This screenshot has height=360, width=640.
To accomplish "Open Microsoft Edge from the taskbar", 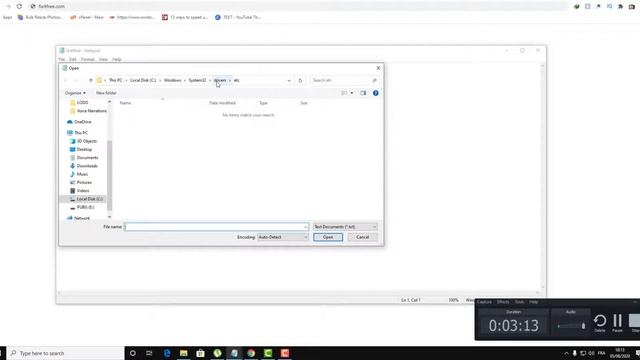I will (x=167, y=353).
